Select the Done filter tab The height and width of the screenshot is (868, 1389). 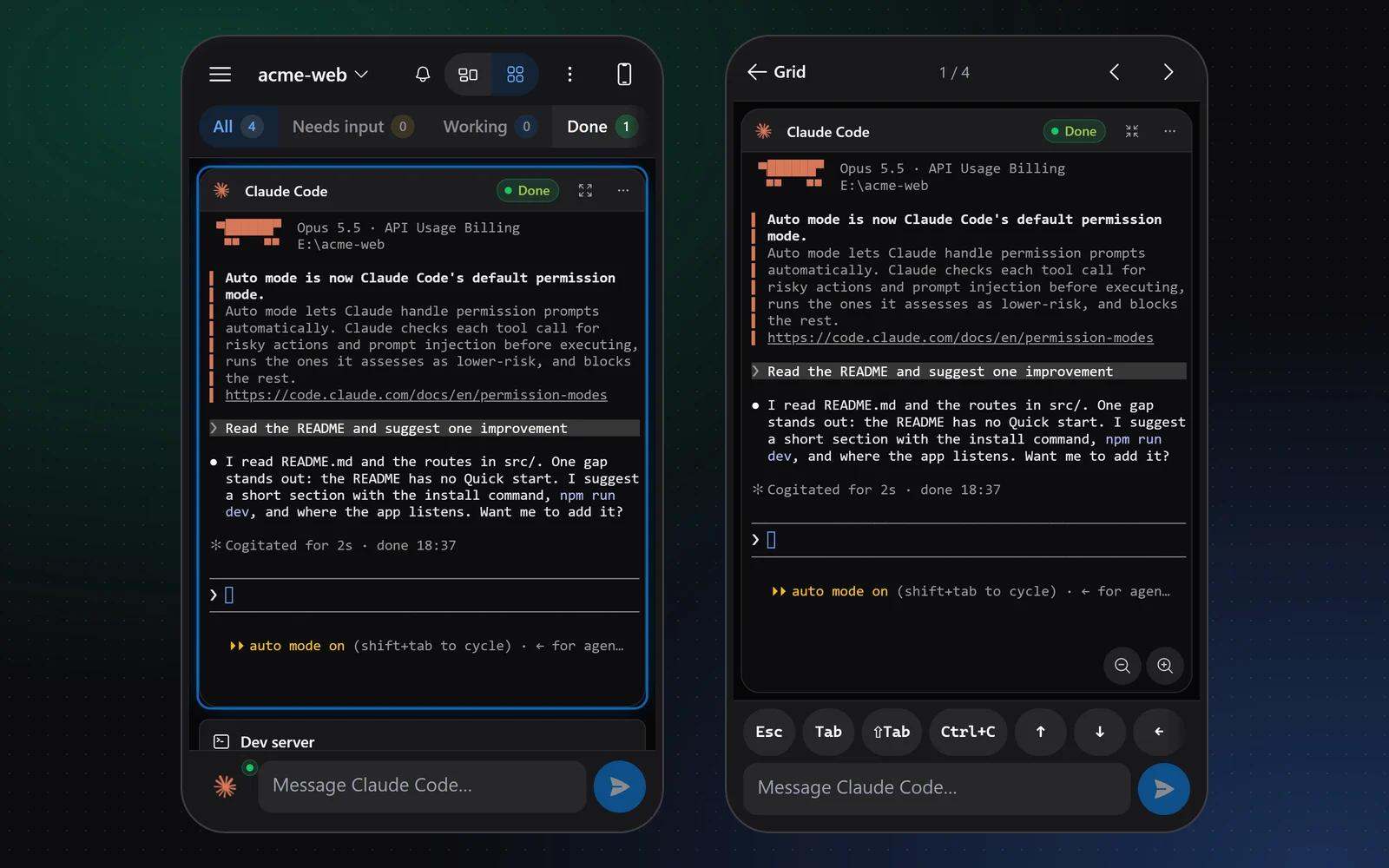[601, 127]
